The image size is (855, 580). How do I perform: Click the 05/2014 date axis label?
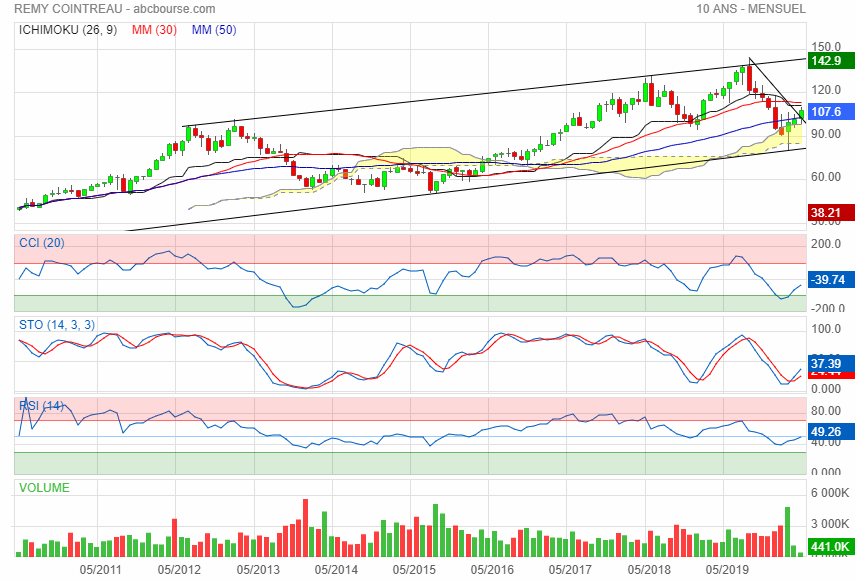coord(336,570)
